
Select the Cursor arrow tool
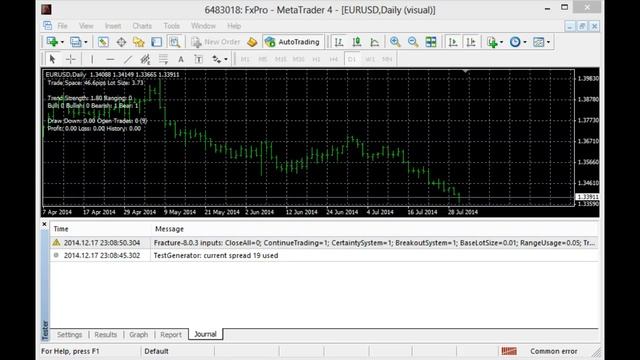click(x=52, y=59)
